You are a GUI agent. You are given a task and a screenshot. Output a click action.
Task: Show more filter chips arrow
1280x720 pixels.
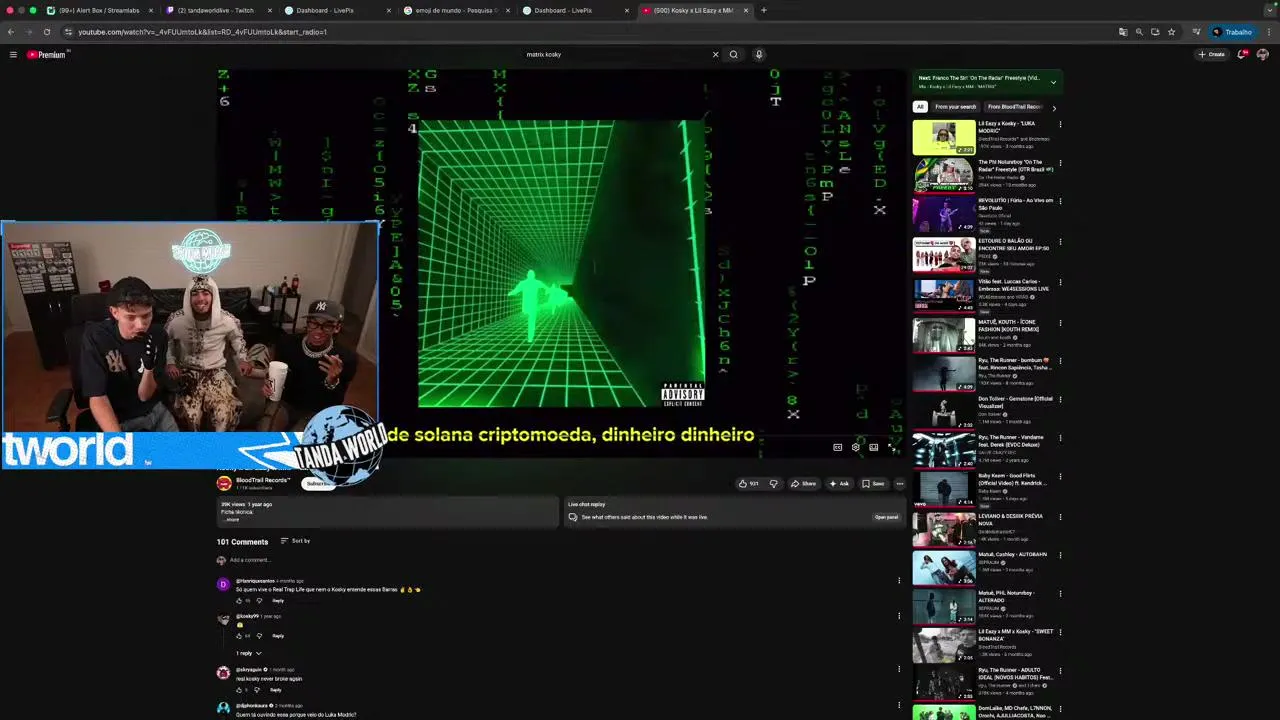coord(1053,107)
